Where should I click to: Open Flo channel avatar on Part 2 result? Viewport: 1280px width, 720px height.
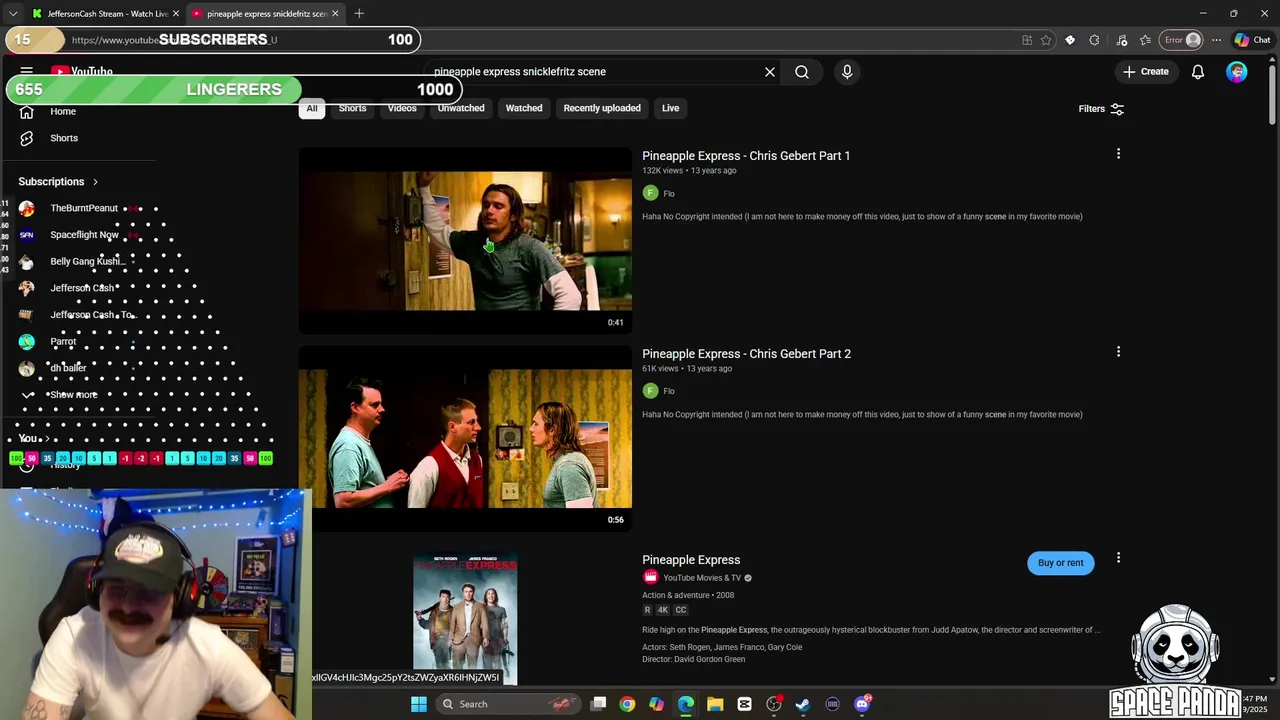[650, 391]
